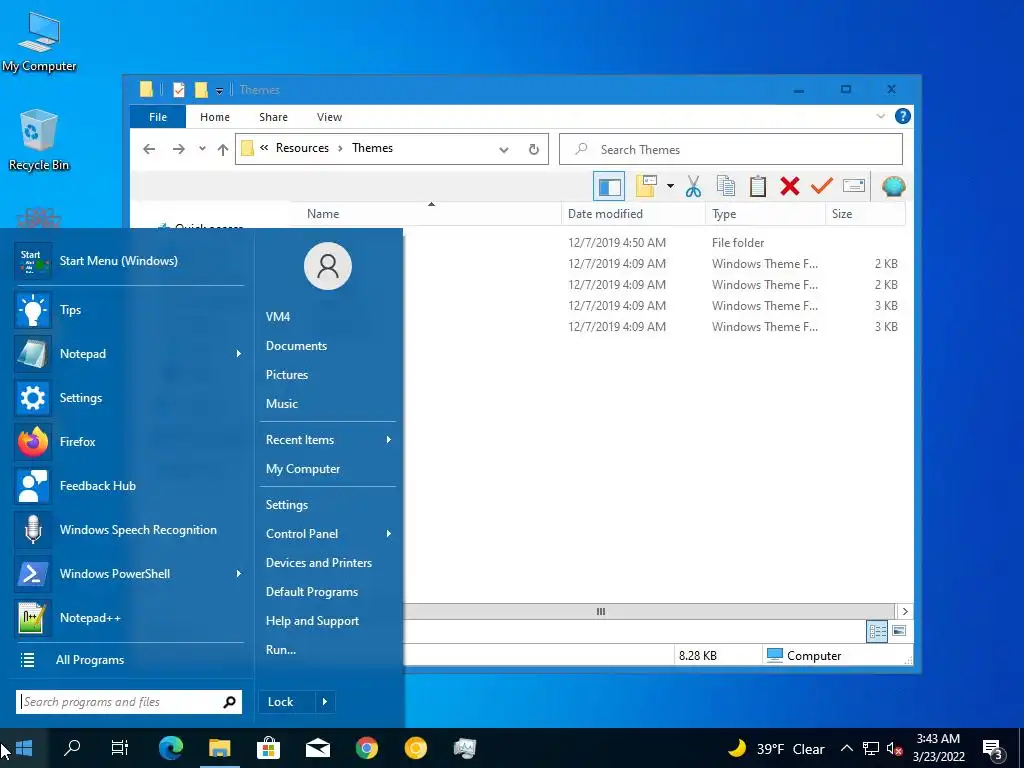Open the recent locations dropdown arrow
The width and height of the screenshot is (1024, 768).
pyautogui.click(x=202, y=150)
